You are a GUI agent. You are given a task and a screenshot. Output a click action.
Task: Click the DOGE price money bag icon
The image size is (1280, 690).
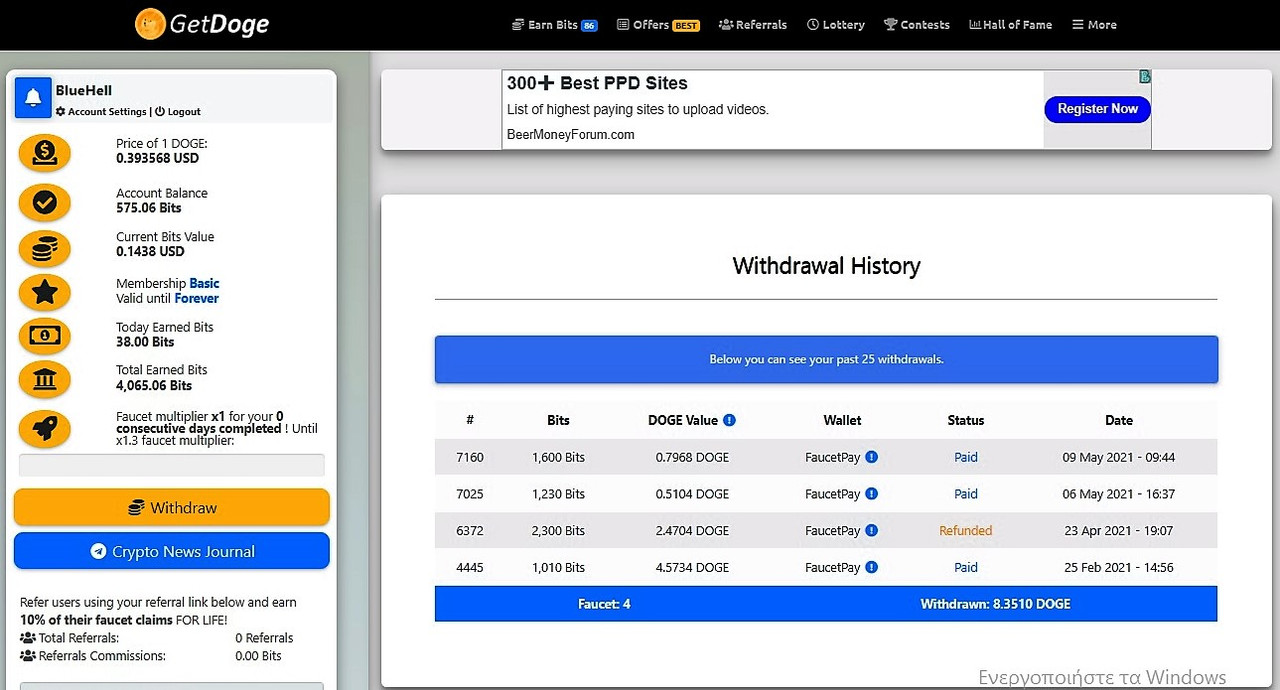click(45, 153)
